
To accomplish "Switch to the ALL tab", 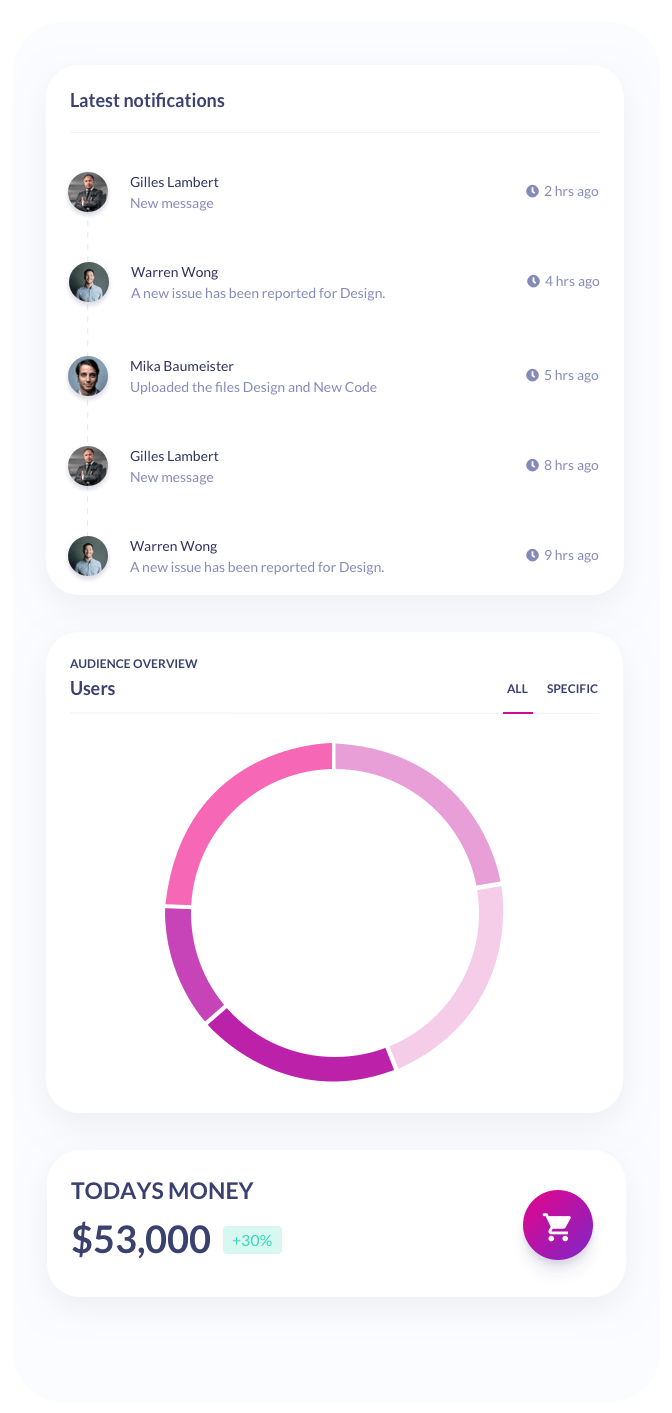I will [x=517, y=689].
